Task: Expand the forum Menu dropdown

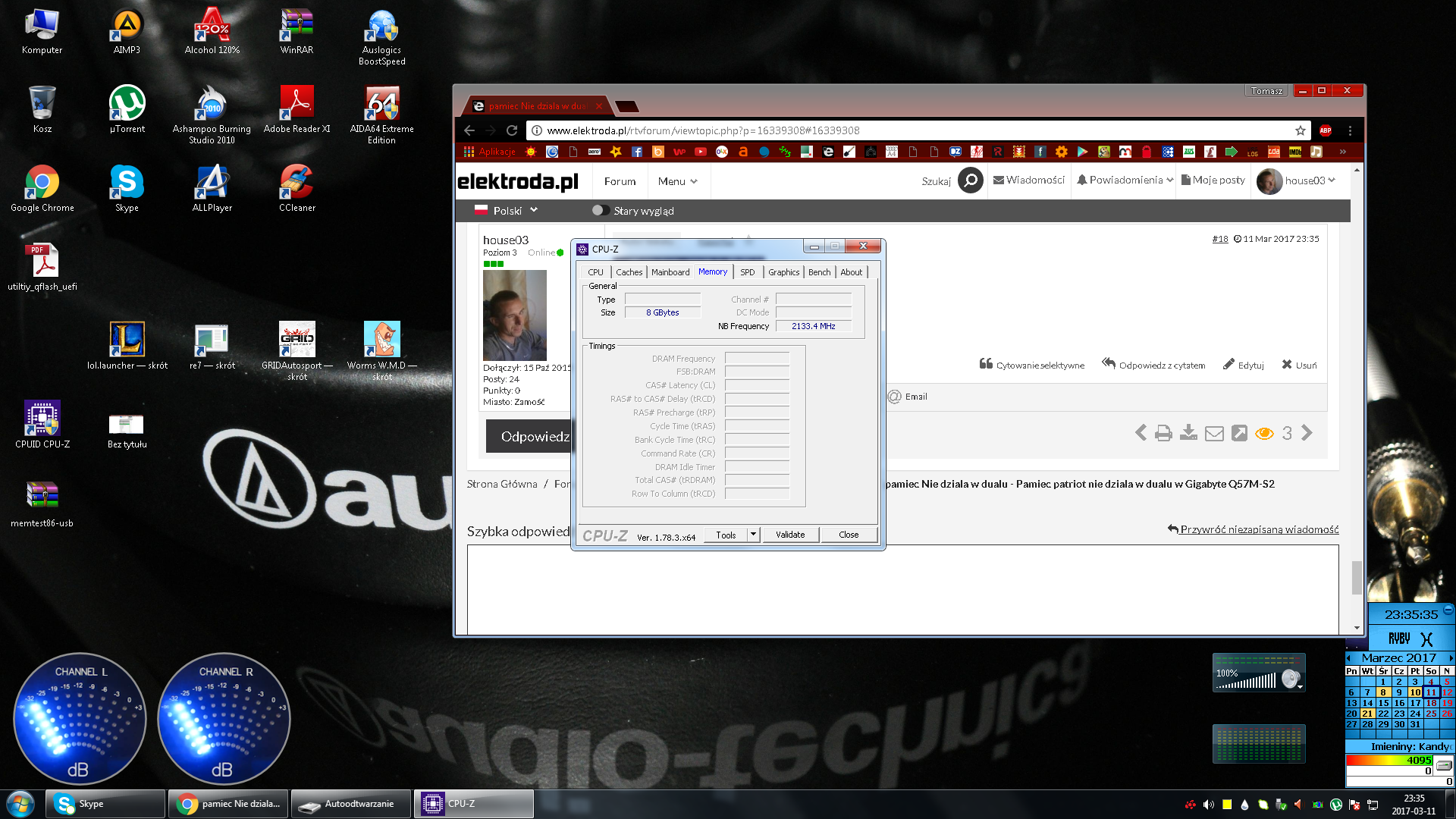Action: [677, 181]
